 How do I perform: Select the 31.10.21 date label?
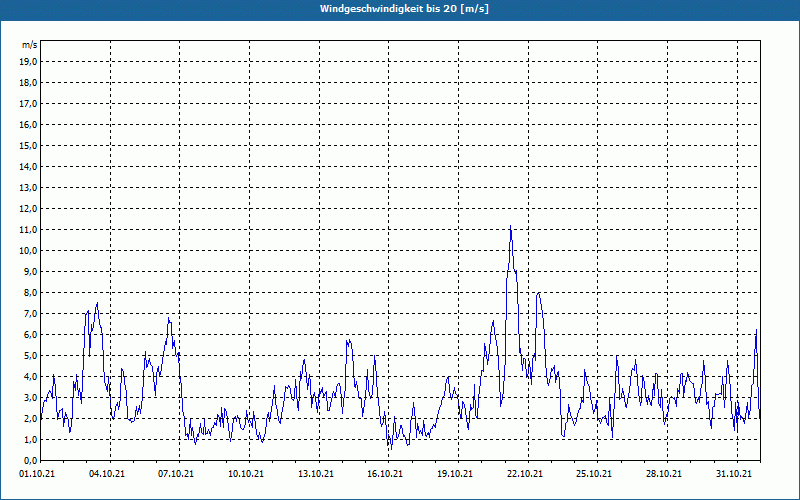point(733,474)
